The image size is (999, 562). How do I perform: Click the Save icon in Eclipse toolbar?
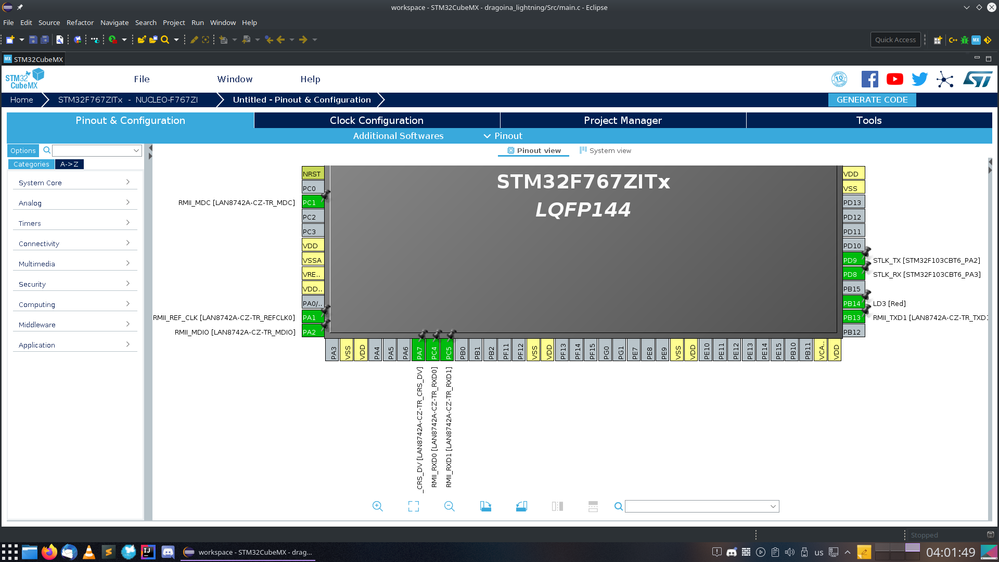pyautogui.click(x=33, y=40)
